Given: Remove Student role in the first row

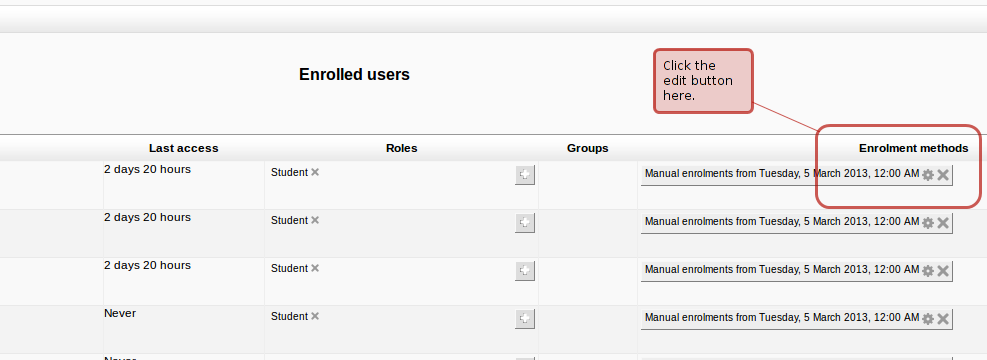Looking at the screenshot, I should pos(315,172).
